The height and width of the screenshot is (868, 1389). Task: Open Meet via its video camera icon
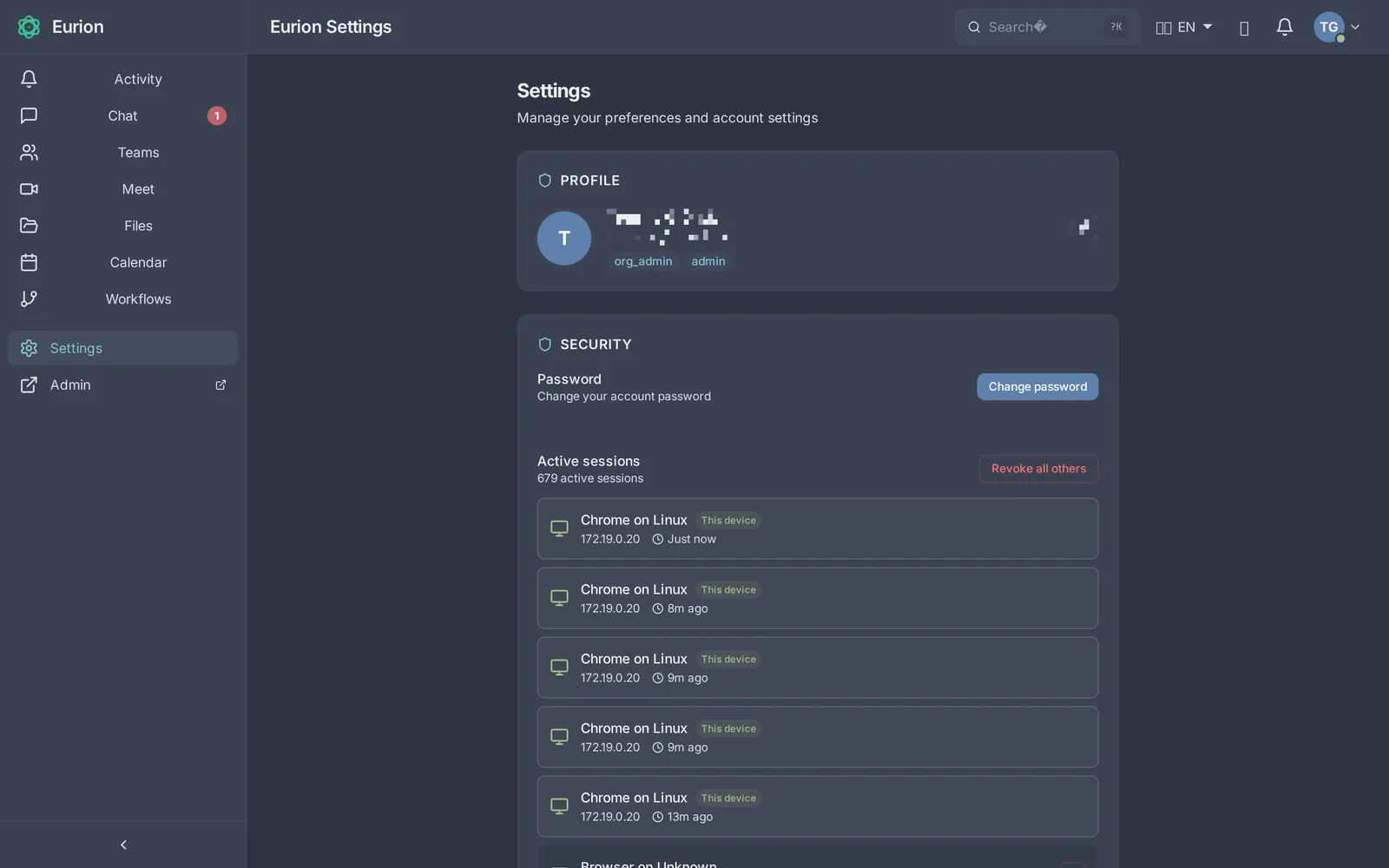[x=29, y=189]
